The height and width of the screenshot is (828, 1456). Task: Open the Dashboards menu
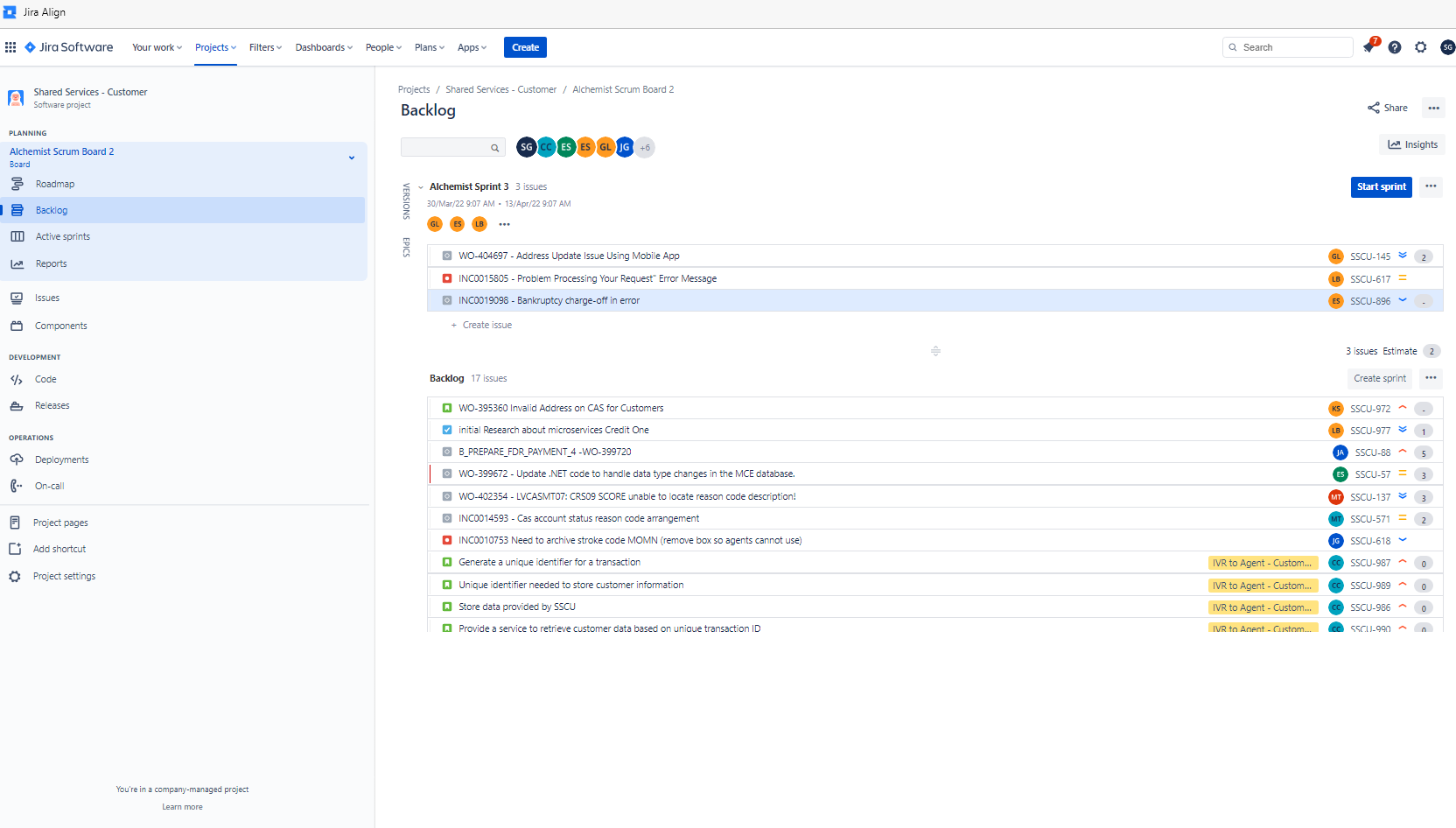point(323,47)
